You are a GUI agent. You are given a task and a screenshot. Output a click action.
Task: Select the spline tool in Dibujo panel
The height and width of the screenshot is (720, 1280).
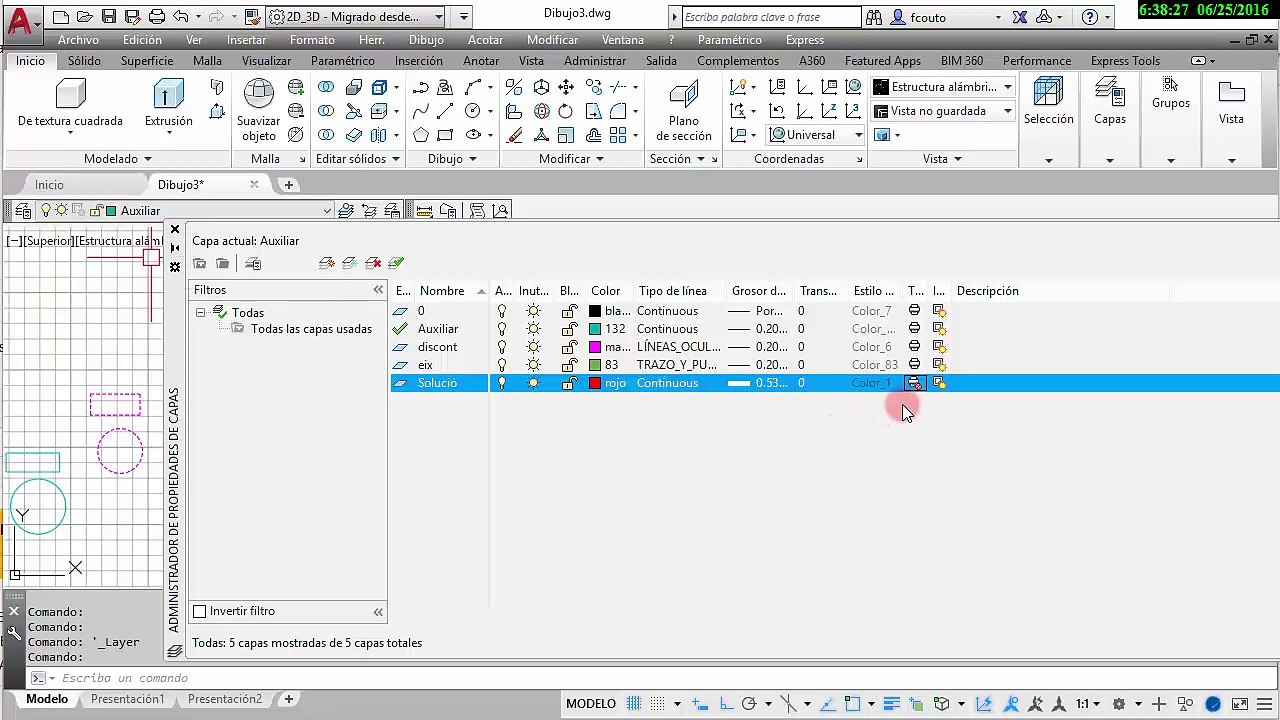420,111
